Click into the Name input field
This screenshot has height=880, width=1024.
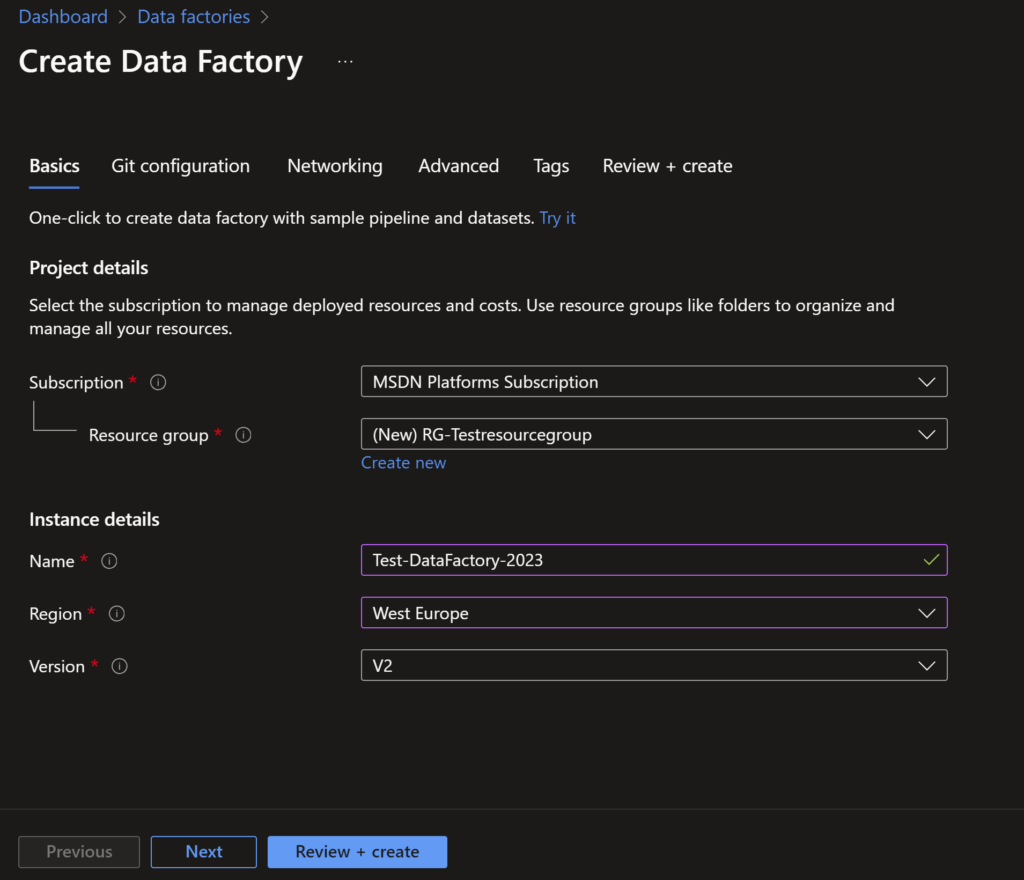654,560
